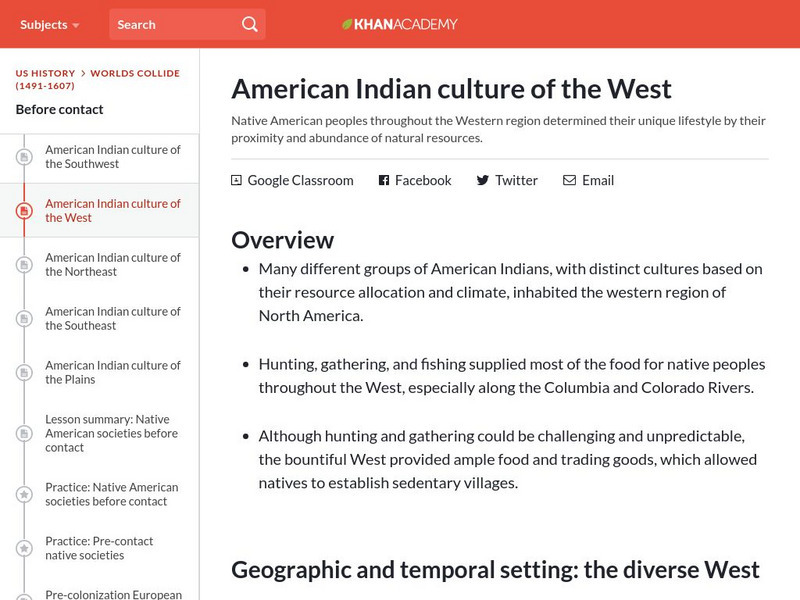Image resolution: width=800 pixels, height=600 pixels.
Task: Click star icon beside Pre-contact native societies practice
Action: click(24, 548)
